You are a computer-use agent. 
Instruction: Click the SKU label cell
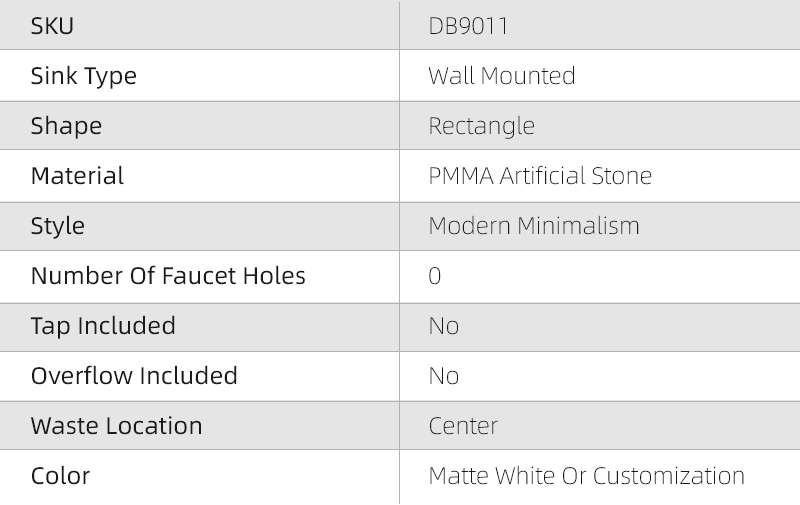52,26
